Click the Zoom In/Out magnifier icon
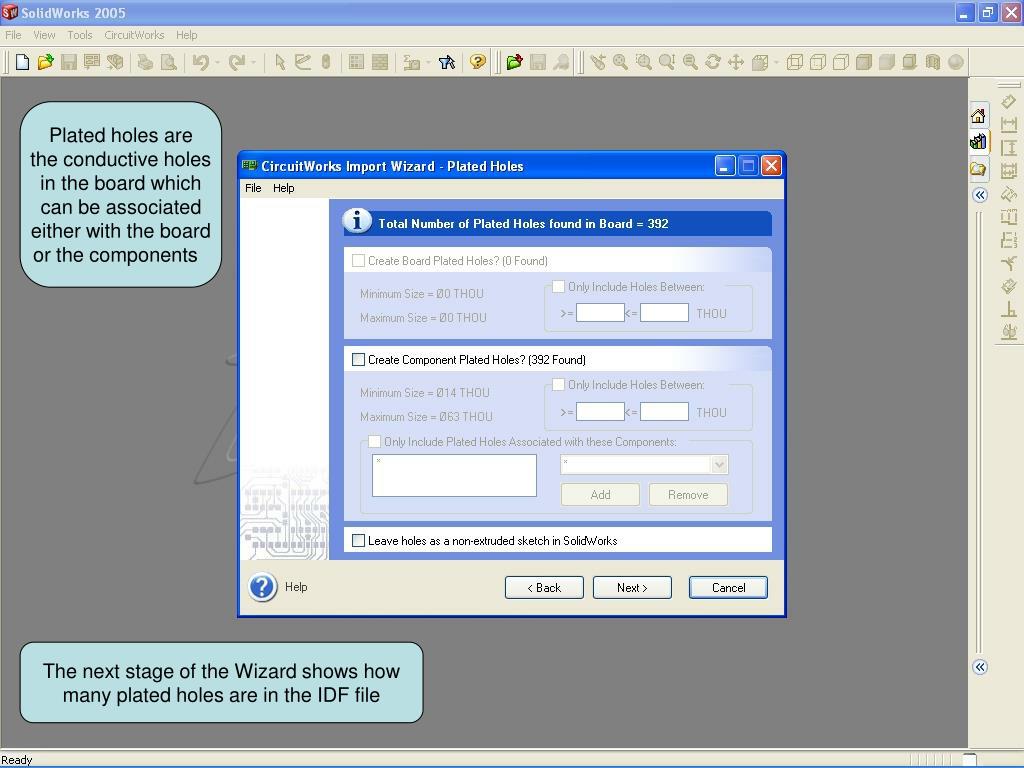Viewport: 1024px width, 768px height. click(667, 62)
